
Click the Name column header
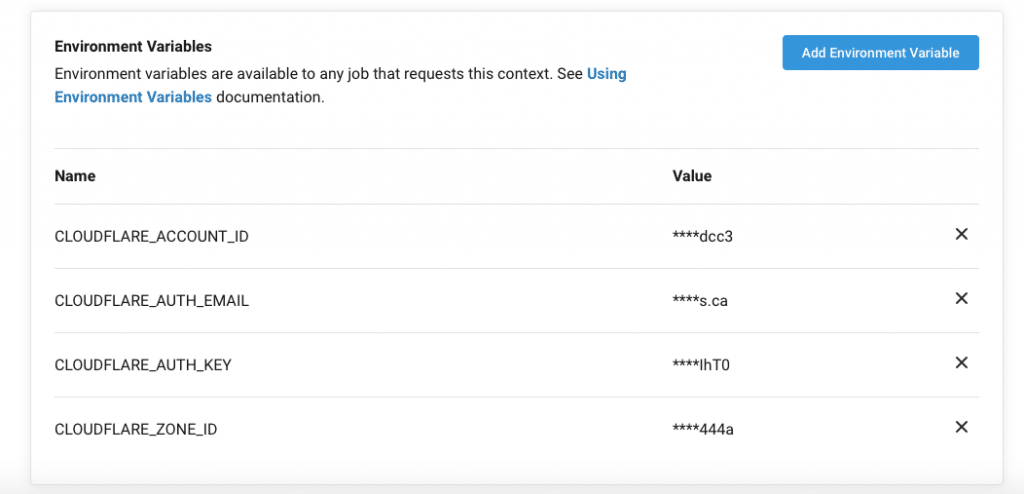(75, 176)
